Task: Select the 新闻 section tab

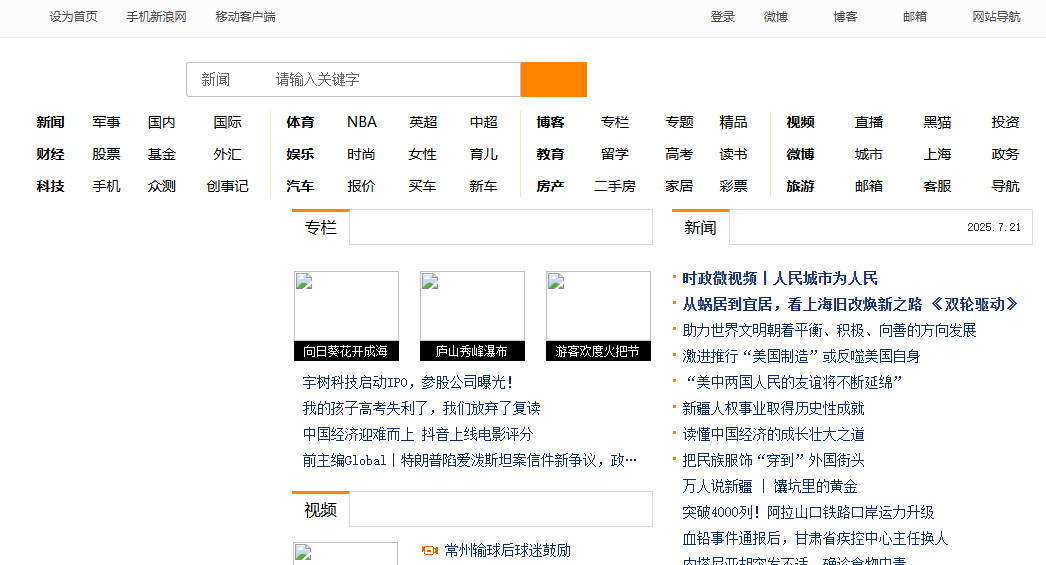Action: coord(700,227)
